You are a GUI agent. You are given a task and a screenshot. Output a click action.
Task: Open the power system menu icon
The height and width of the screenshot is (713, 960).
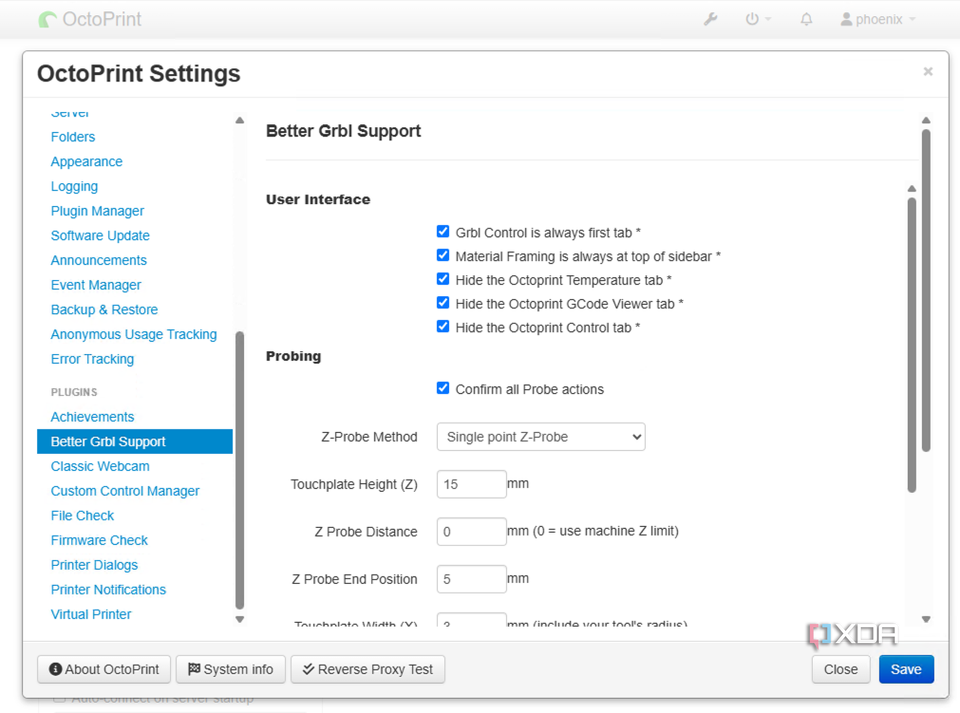[758, 20]
